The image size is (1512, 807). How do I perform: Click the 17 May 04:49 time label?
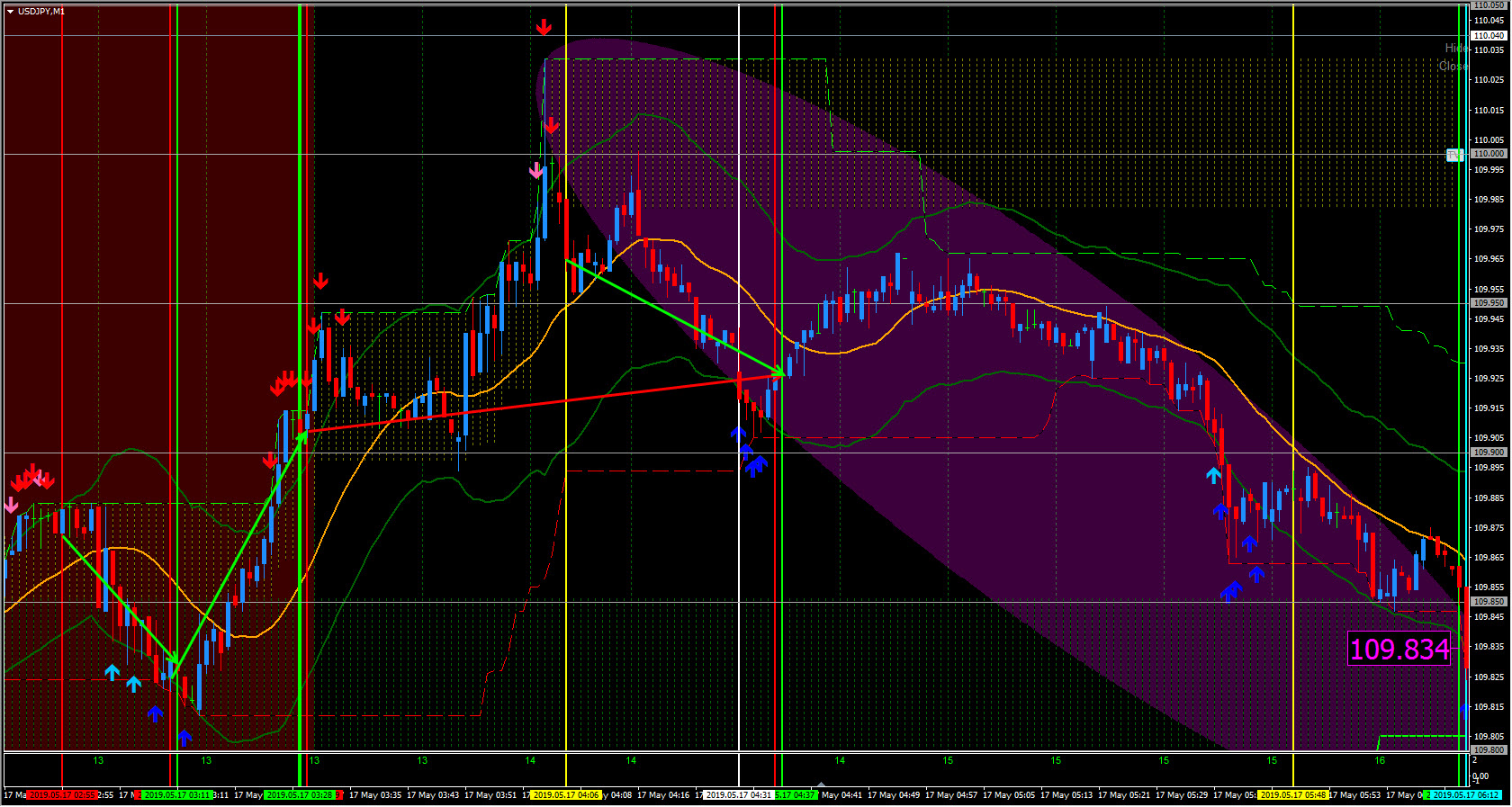point(894,795)
